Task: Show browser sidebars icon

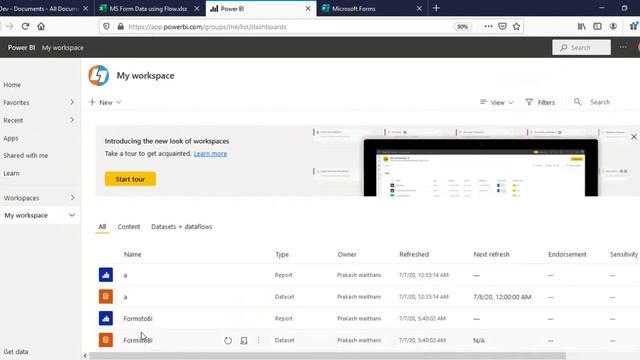Action: click(x=597, y=27)
